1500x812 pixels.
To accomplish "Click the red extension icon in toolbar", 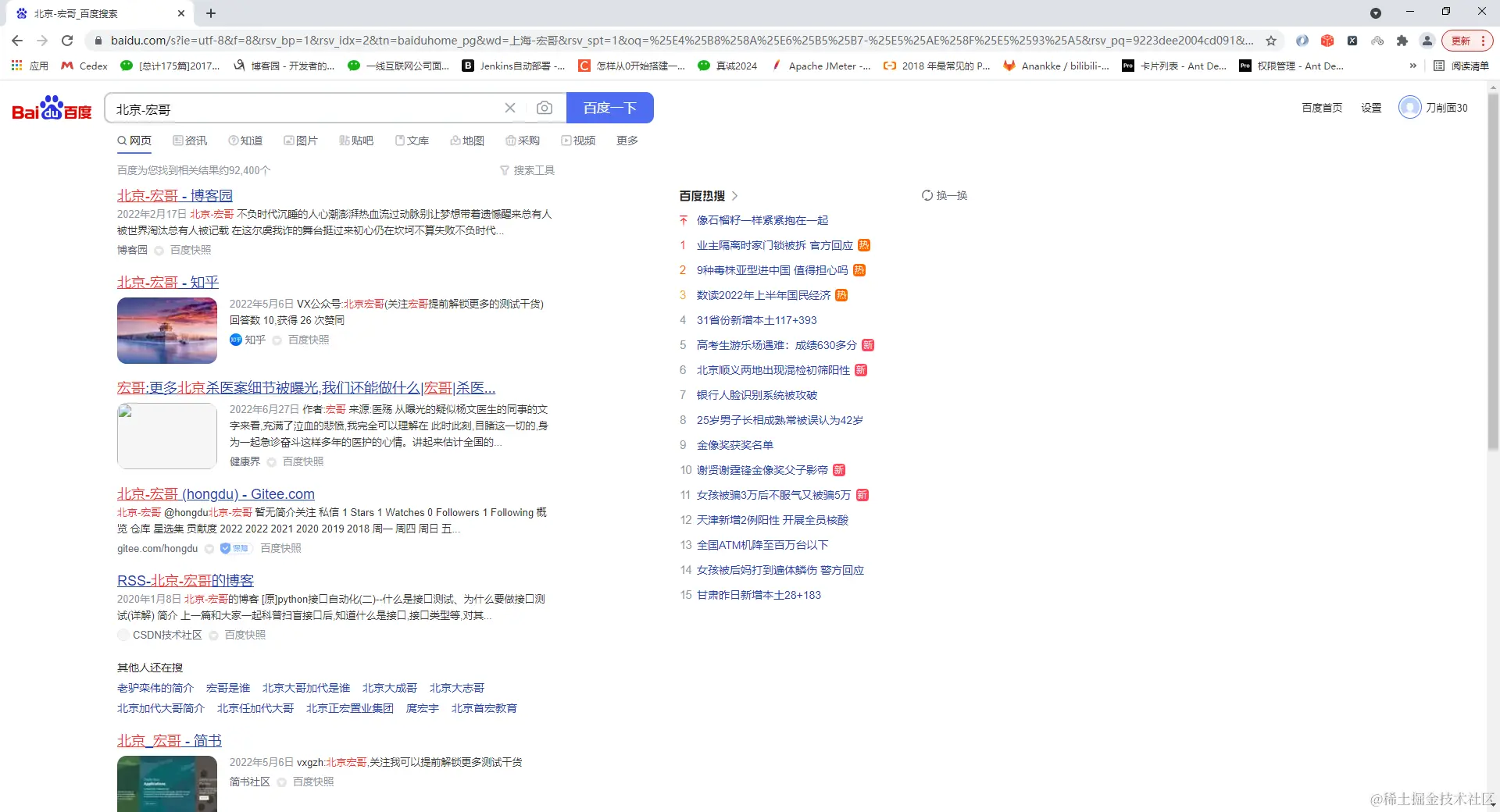I will (1327, 41).
